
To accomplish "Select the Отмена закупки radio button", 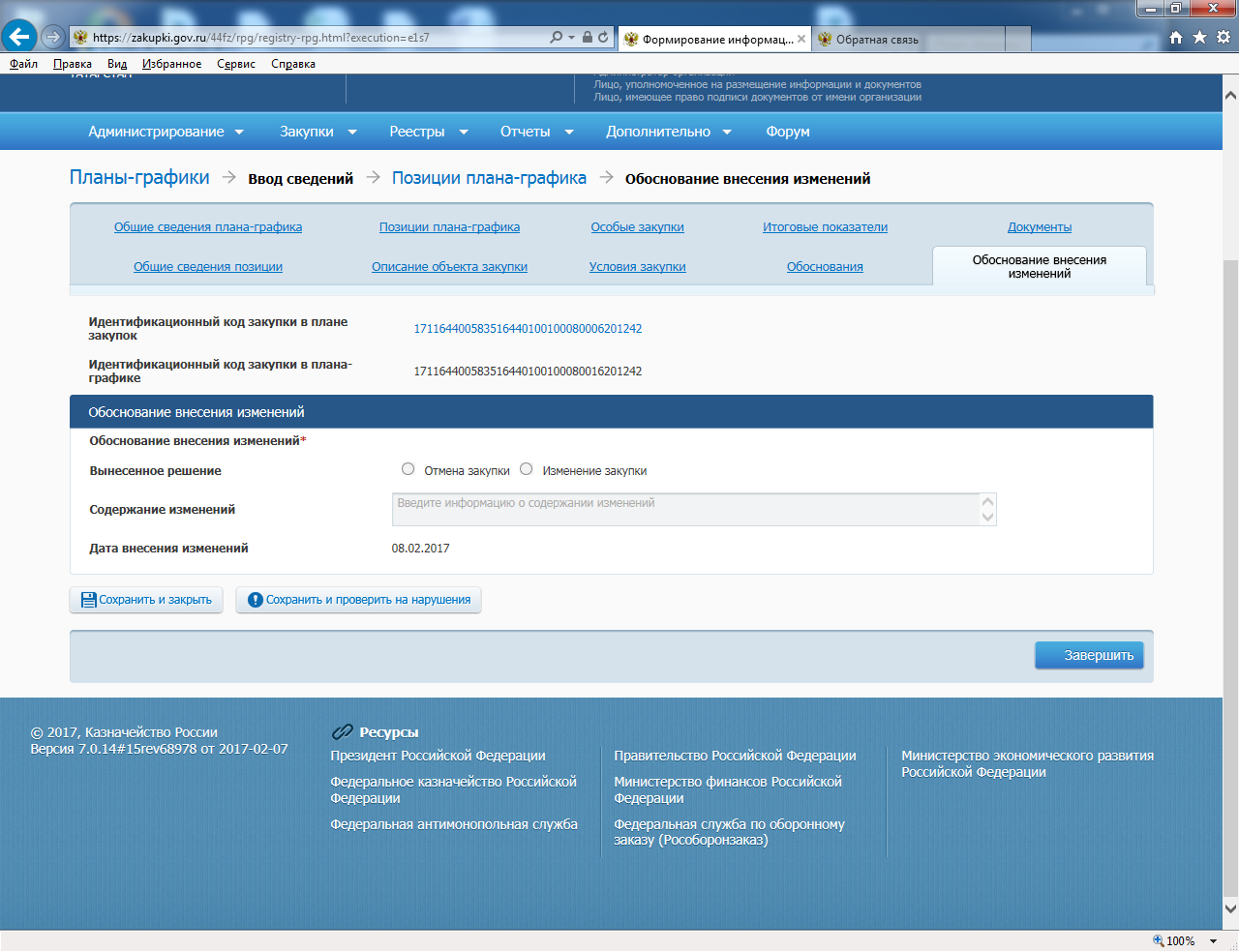I will click(x=408, y=469).
